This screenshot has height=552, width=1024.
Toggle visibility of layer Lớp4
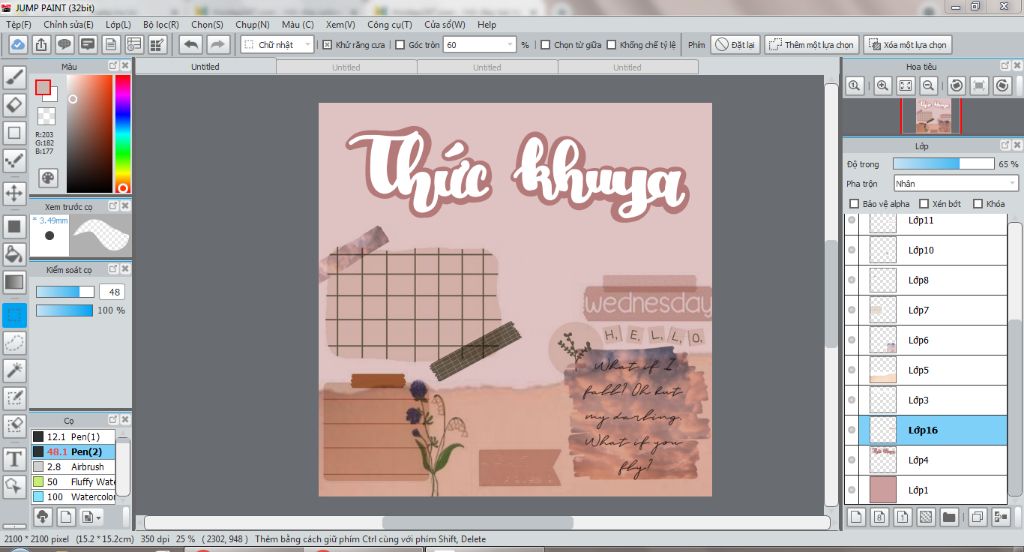(852, 460)
